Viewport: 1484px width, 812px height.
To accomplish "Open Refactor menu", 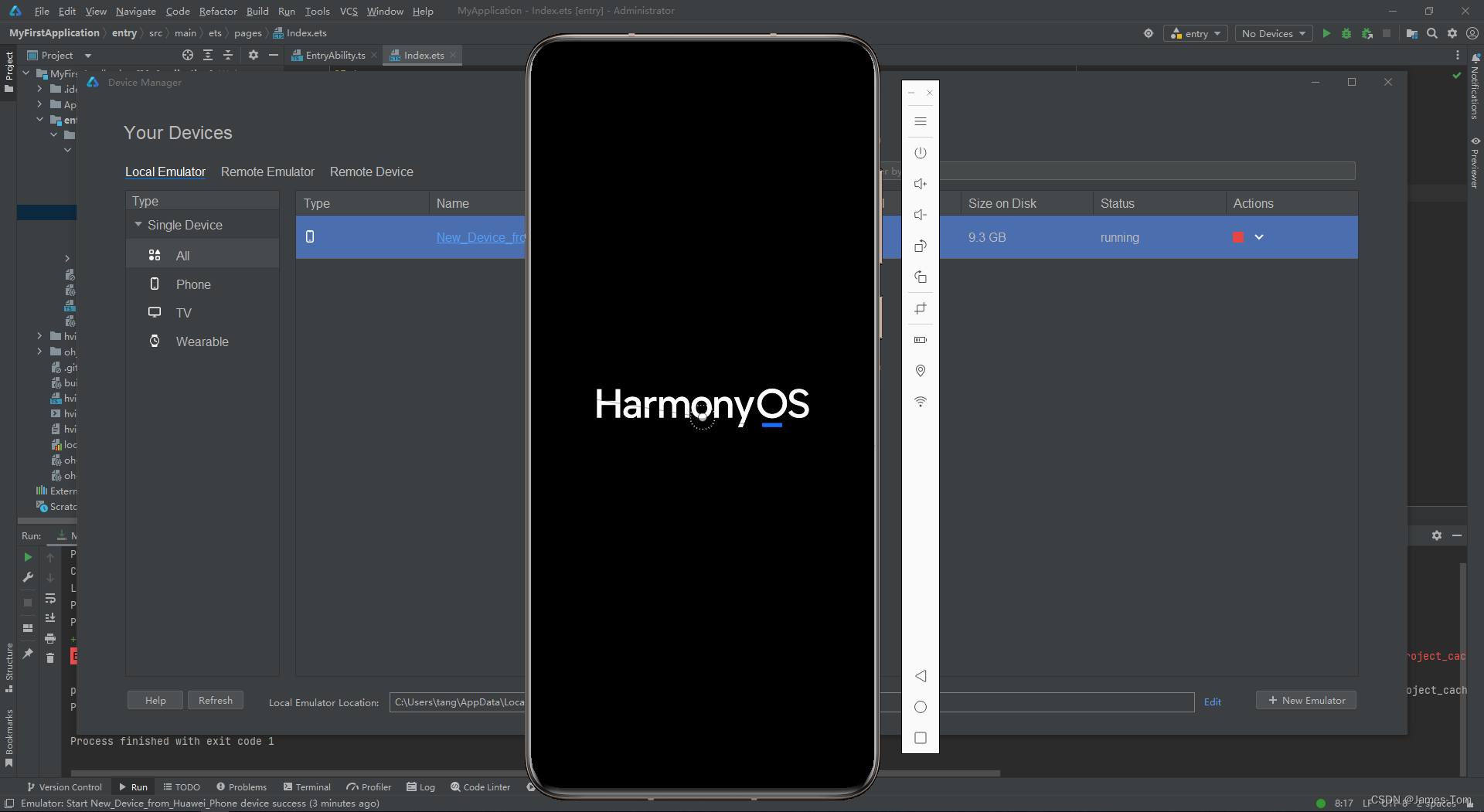I will tap(218, 11).
